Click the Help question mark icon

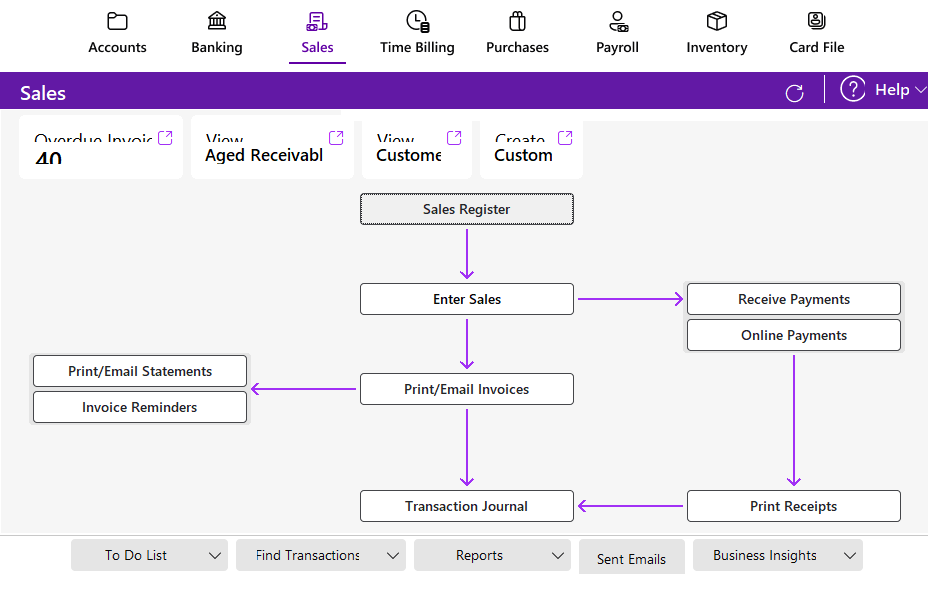[x=853, y=89]
